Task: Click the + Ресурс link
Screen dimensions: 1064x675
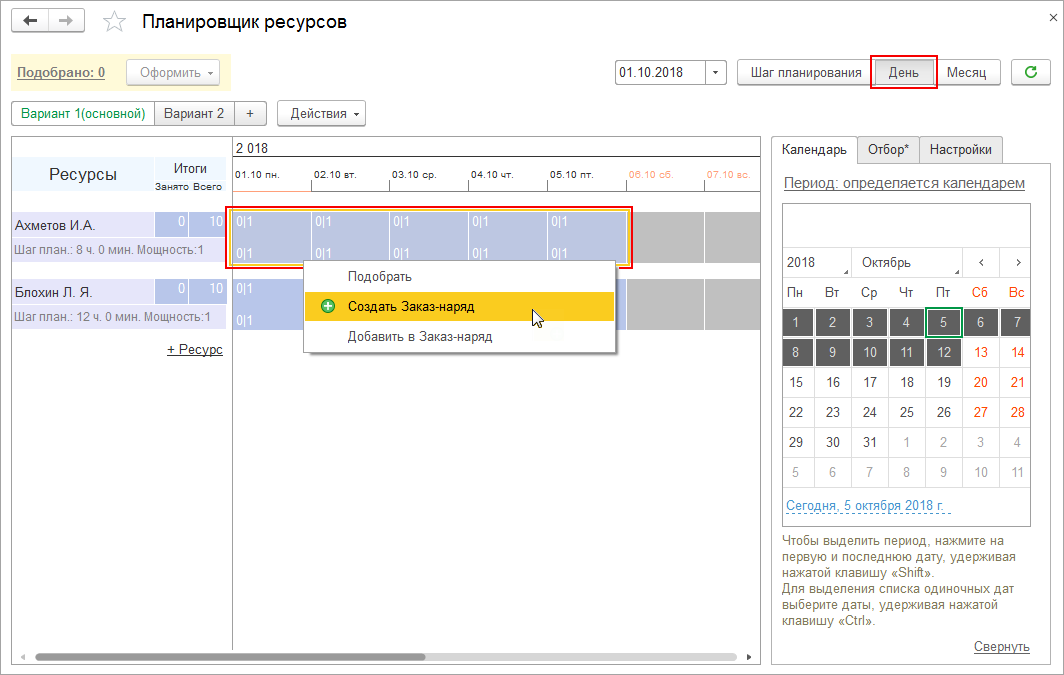Action: [195, 349]
